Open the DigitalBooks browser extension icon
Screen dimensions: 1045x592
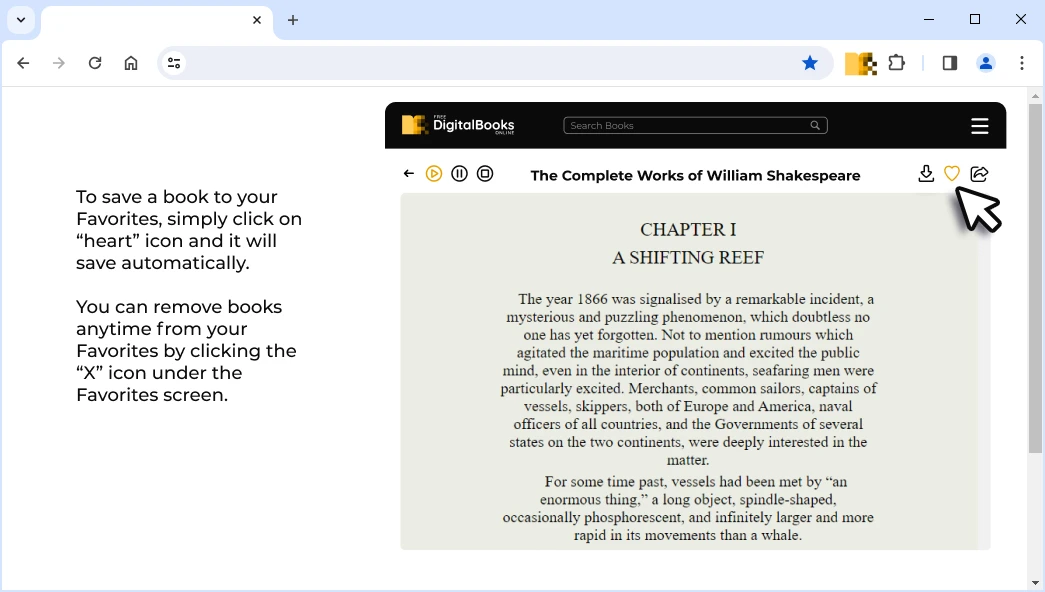coord(860,64)
